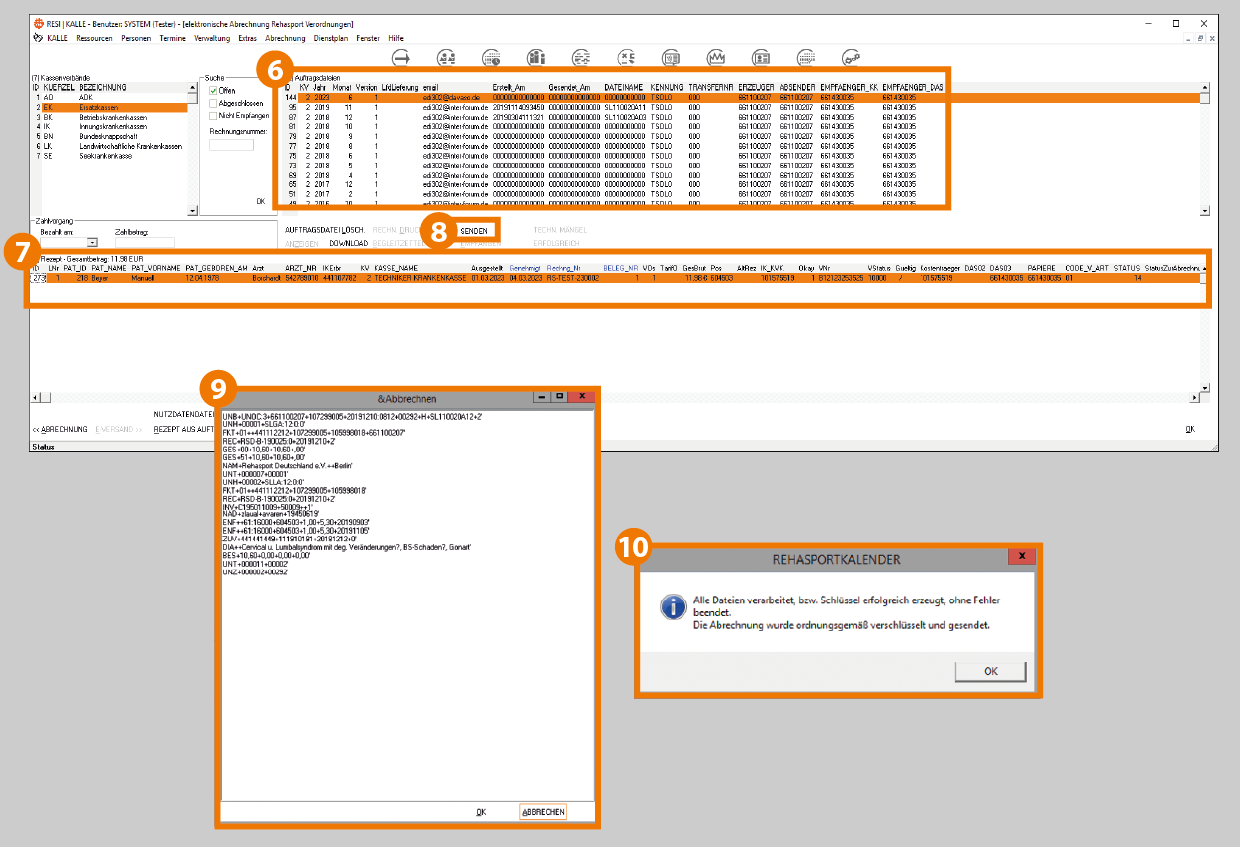Viewport: 1240px width, 847px height.
Task: Click the arrow-in-circle toolbar icon
Action: pyautogui.click(x=402, y=57)
